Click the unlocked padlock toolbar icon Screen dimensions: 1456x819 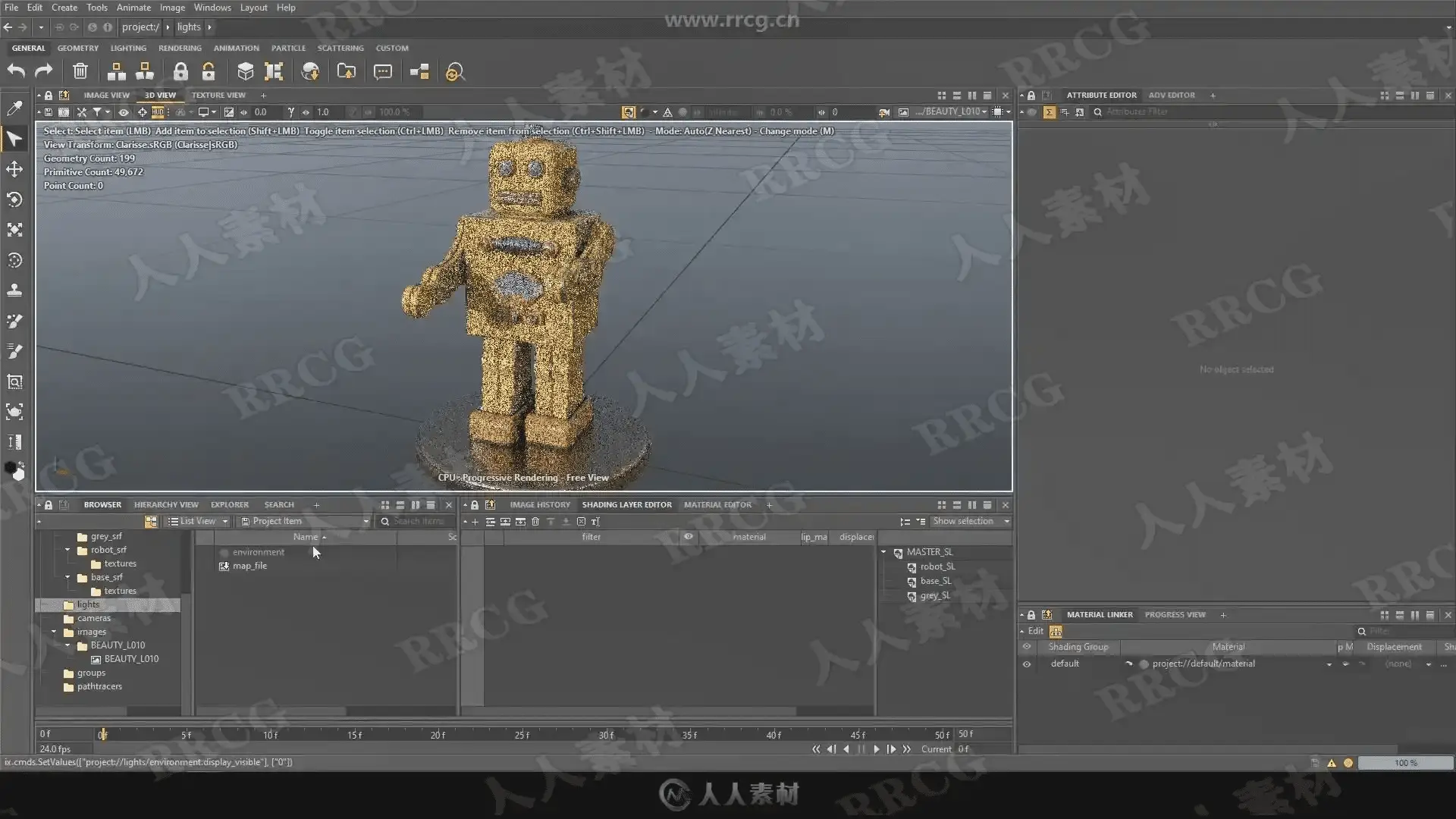coord(209,71)
